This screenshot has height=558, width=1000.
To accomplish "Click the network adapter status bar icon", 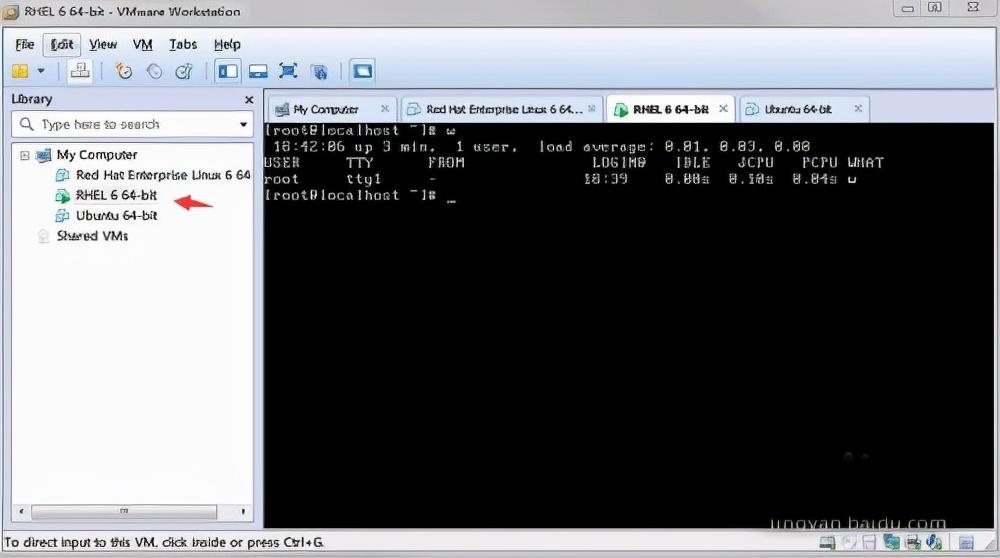I will click(x=892, y=543).
